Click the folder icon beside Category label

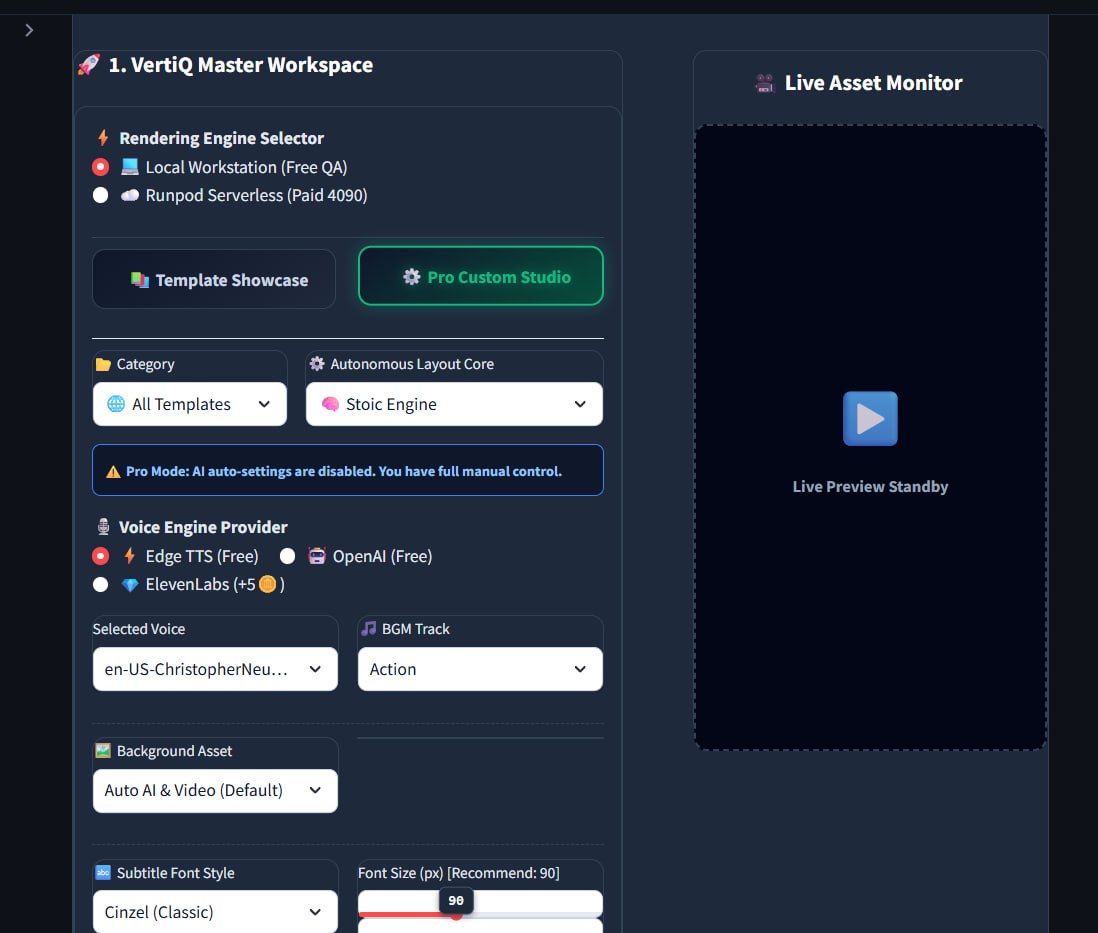pos(103,364)
